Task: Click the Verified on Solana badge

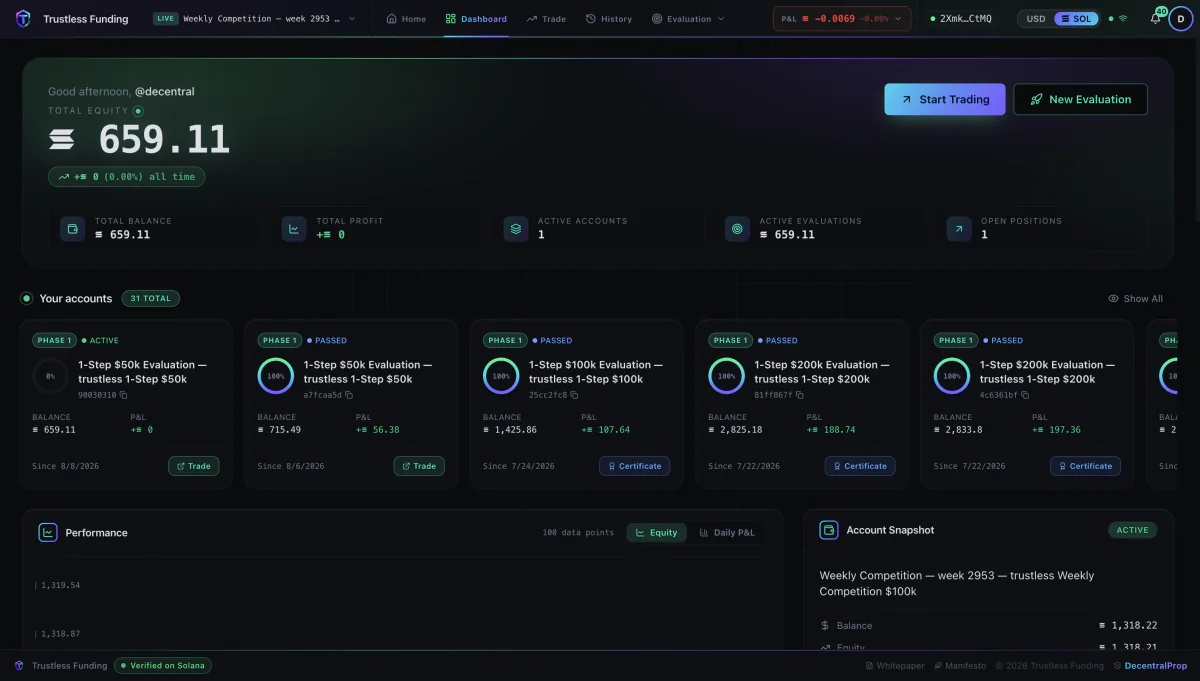Action: (x=163, y=665)
